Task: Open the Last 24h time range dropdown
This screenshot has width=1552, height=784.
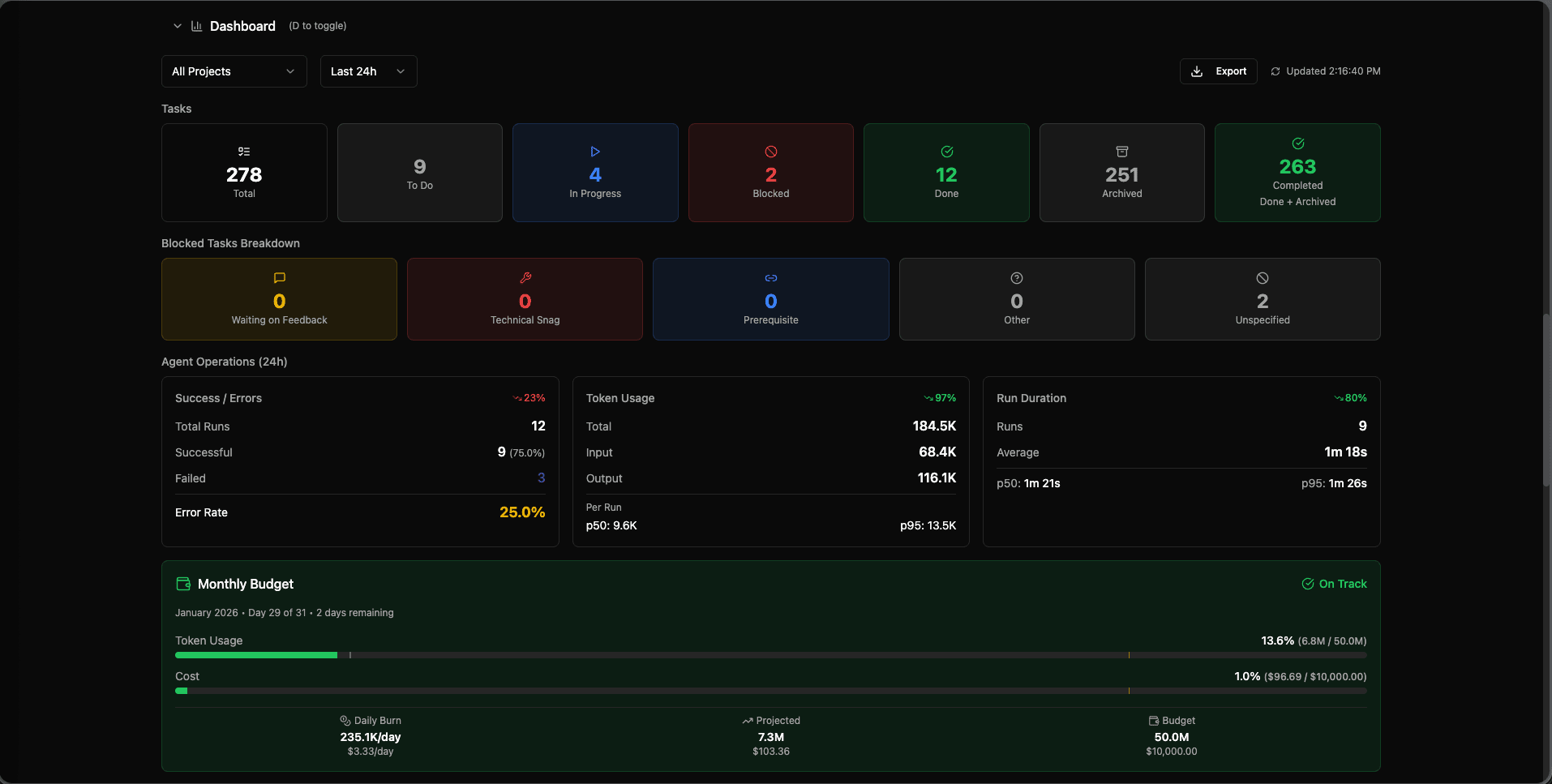Action: click(x=368, y=71)
